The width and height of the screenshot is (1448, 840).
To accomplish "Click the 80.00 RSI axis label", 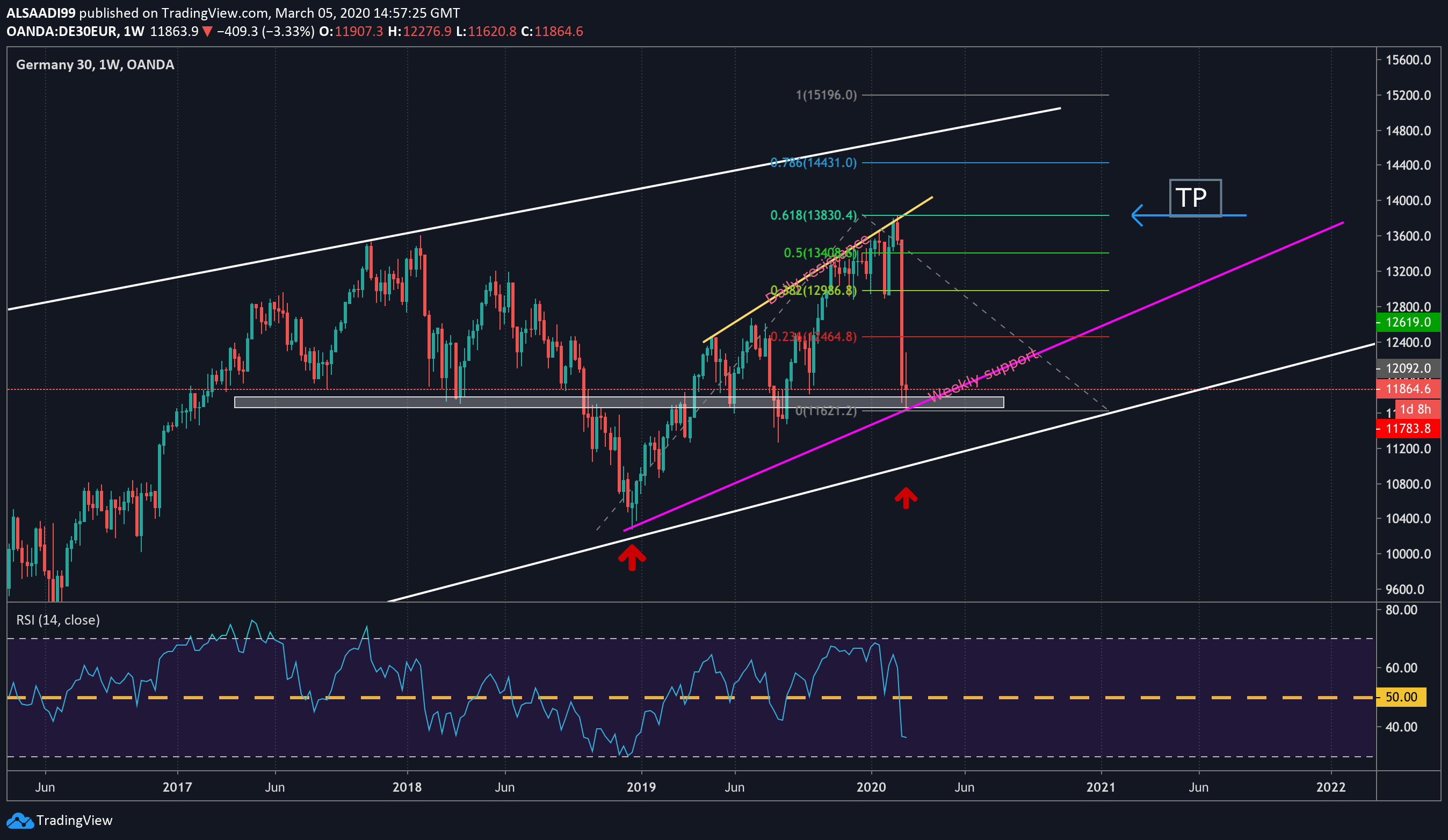I will point(1401,610).
